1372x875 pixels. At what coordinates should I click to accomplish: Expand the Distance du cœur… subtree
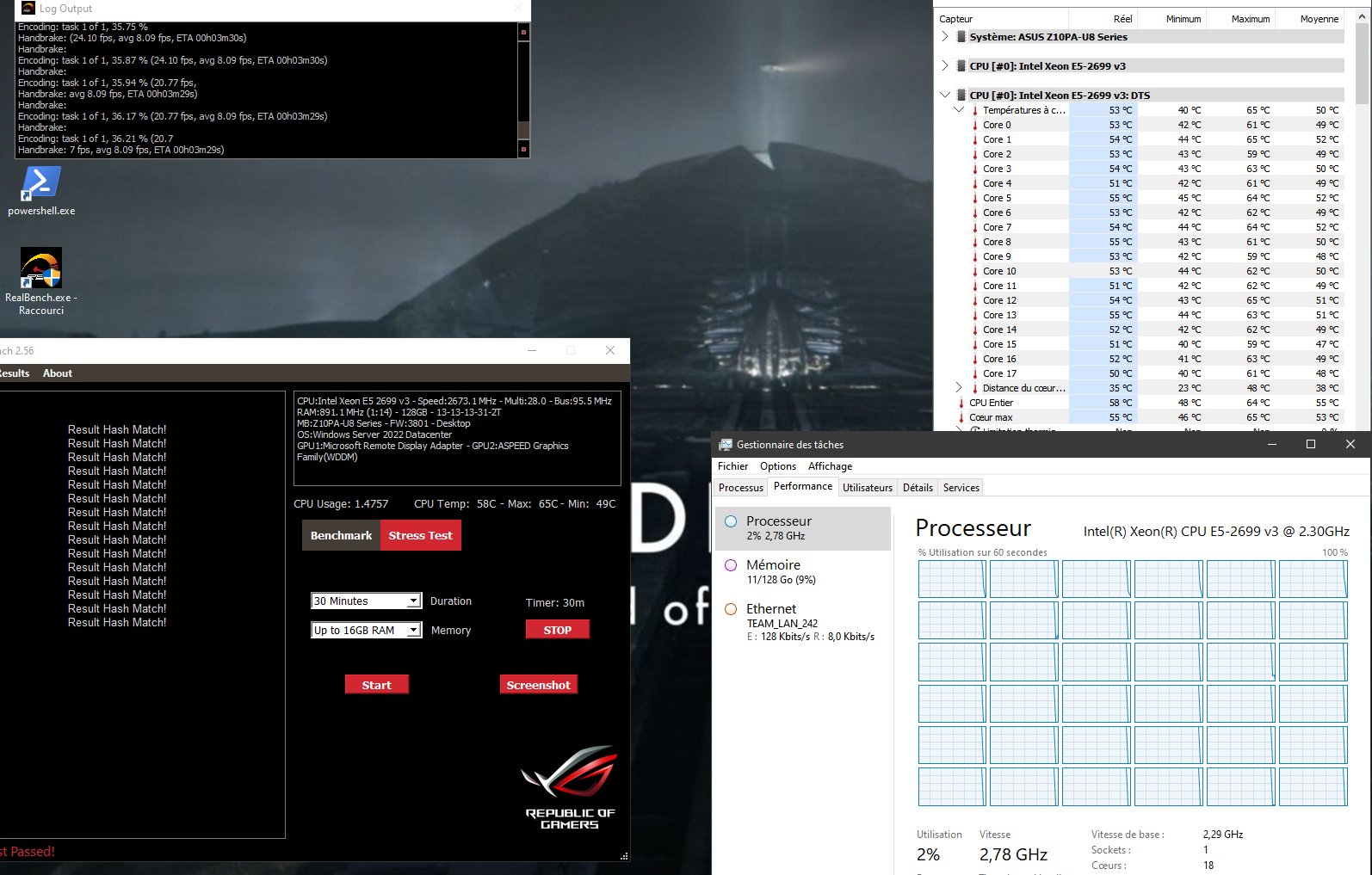tap(959, 388)
